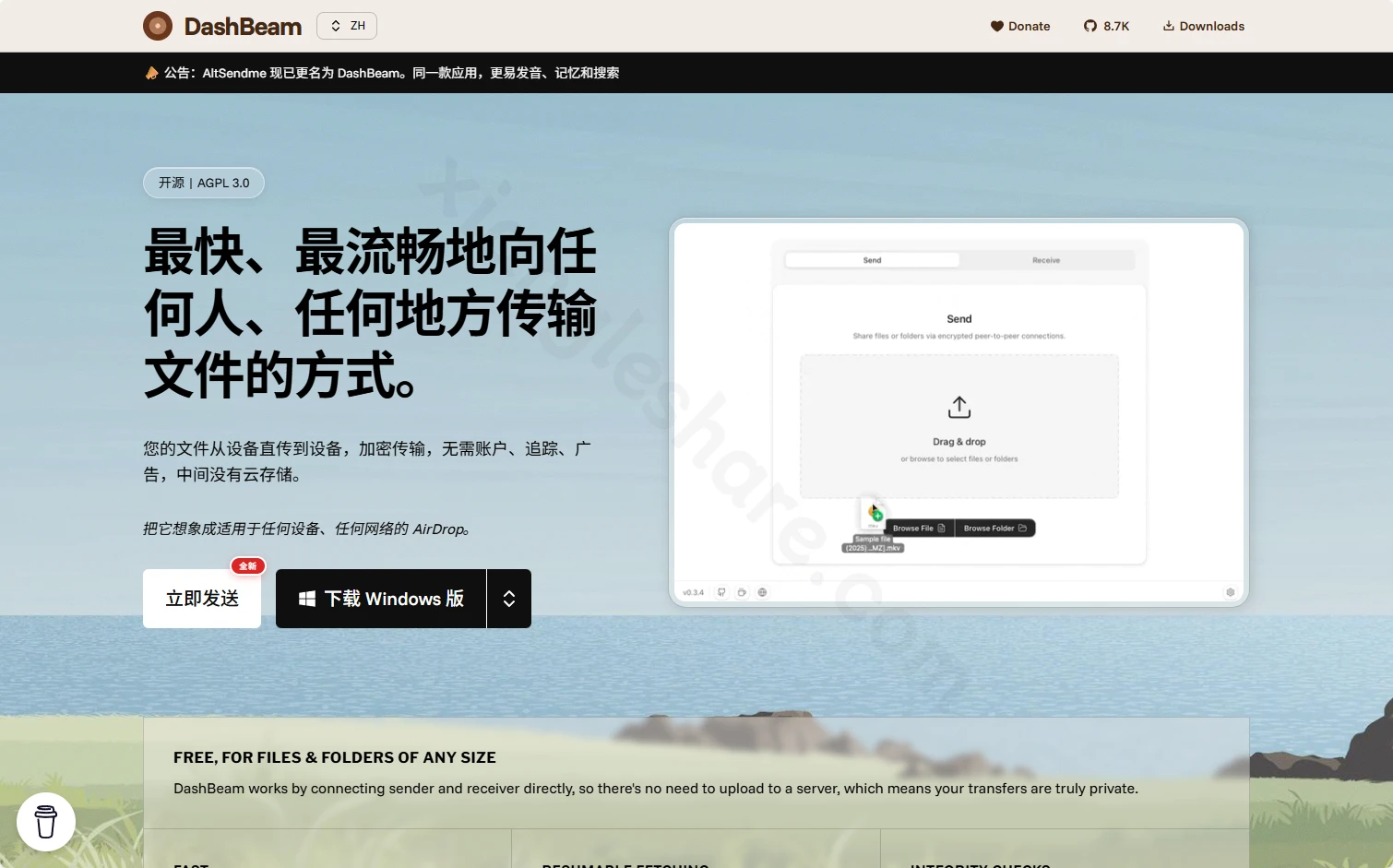1393x868 pixels.
Task: Click Browse Folder in the preview
Action: pos(995,529)
